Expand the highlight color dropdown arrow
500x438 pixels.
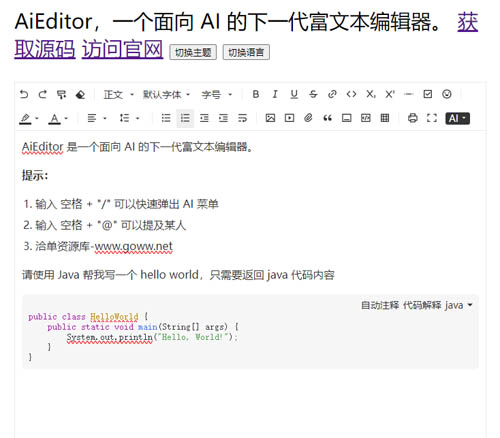pyautogui.click(x=37, y=118)
